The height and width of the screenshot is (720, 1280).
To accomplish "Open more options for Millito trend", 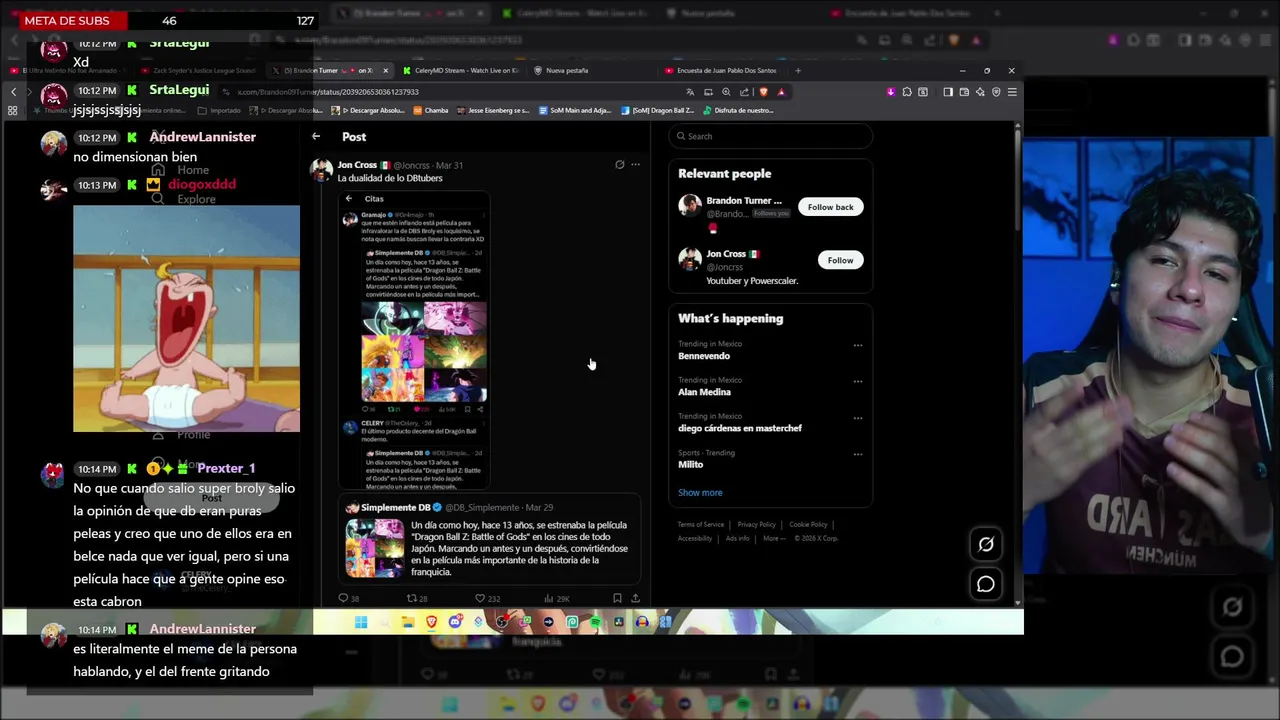I will [x=857, y=454].
